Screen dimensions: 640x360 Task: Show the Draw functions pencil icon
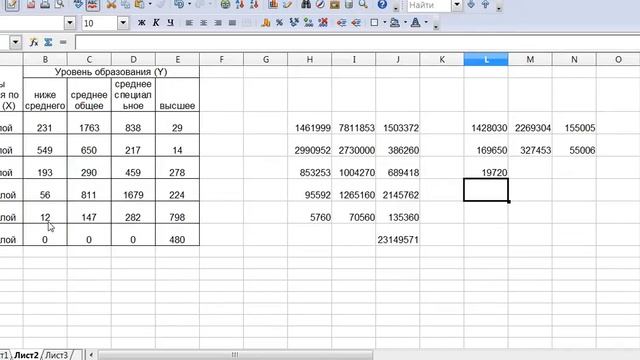pos(287,4)
